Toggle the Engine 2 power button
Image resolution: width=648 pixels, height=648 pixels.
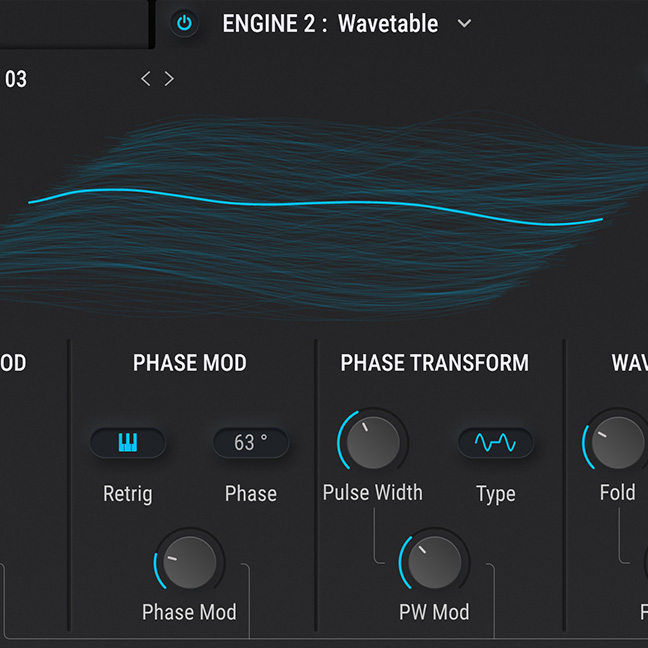184,24
